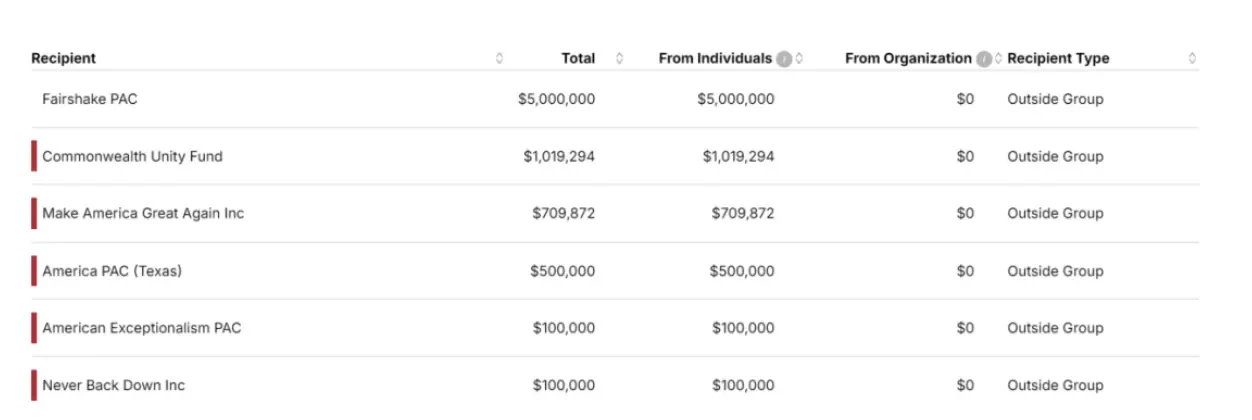1252x420 pixels.
Task: Open the Commonwealth Unity Fund entry
Action: click(x=132, y=156)
